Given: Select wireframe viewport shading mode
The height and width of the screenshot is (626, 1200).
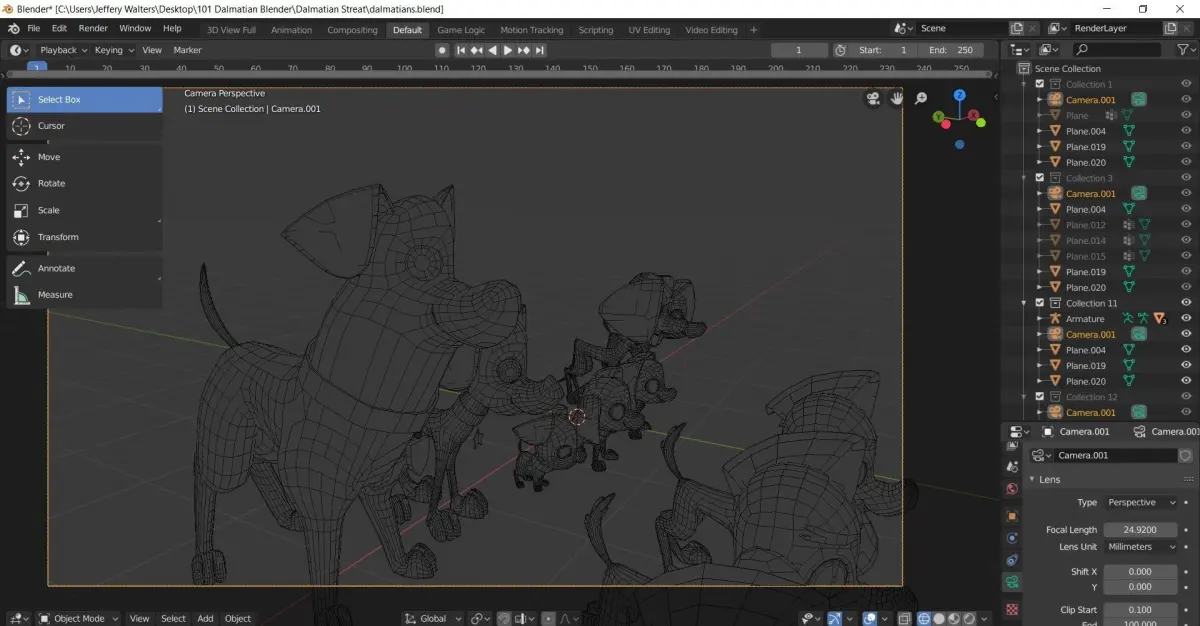Looking at the screenshot, I should coord(924,618).
